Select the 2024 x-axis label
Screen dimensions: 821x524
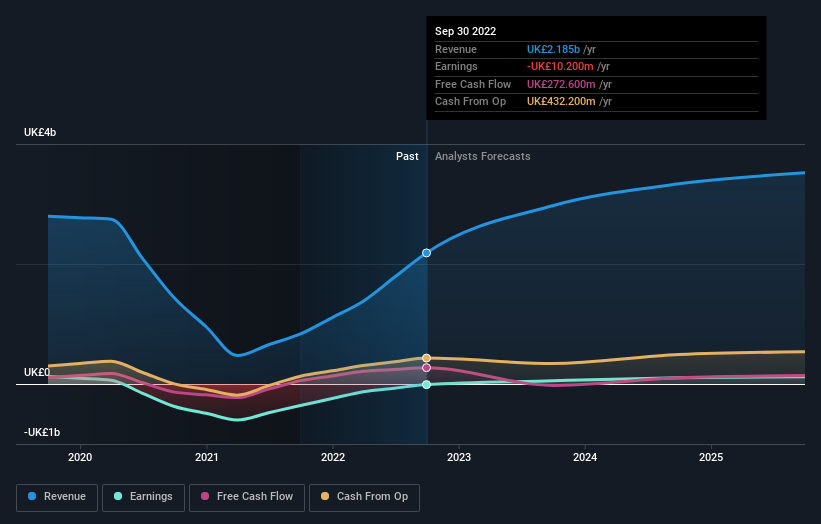(585, 458)
